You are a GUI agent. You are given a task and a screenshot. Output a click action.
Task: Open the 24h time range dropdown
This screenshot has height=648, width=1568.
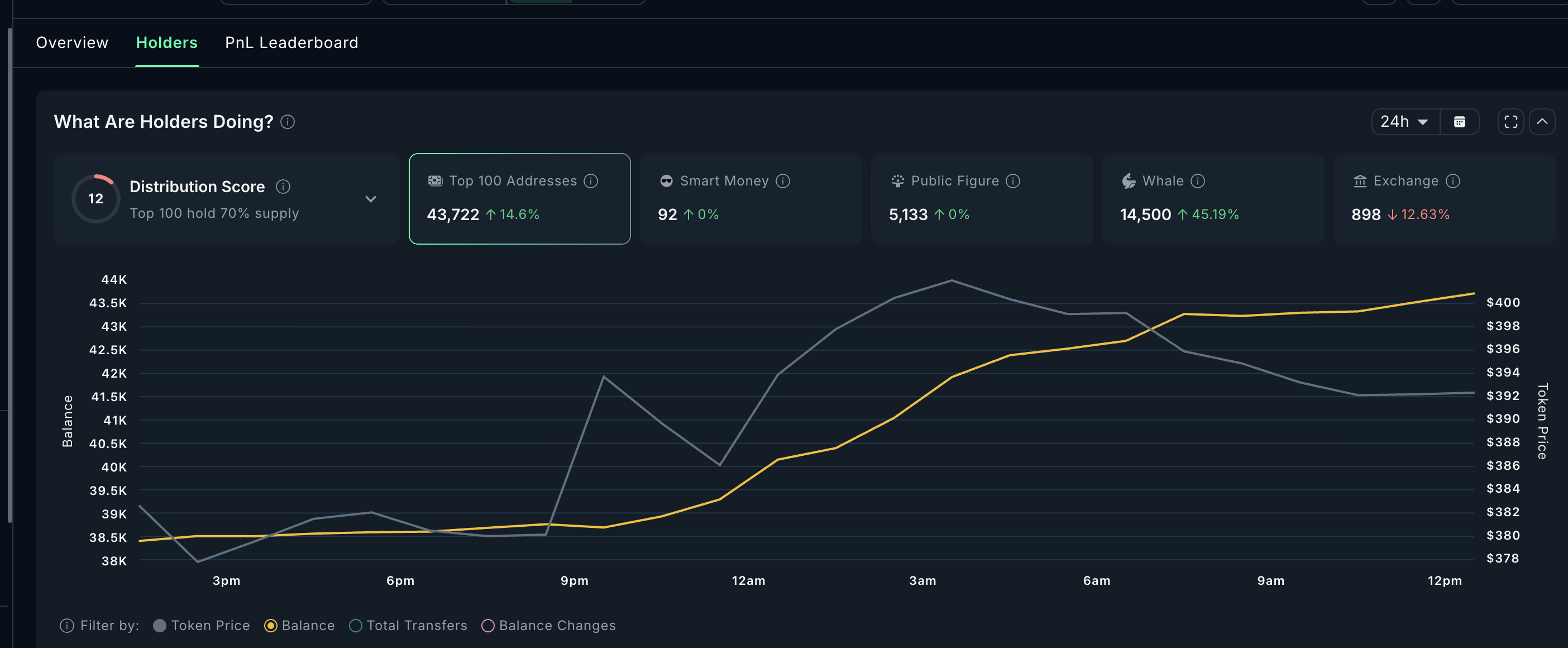[1403, 121]
